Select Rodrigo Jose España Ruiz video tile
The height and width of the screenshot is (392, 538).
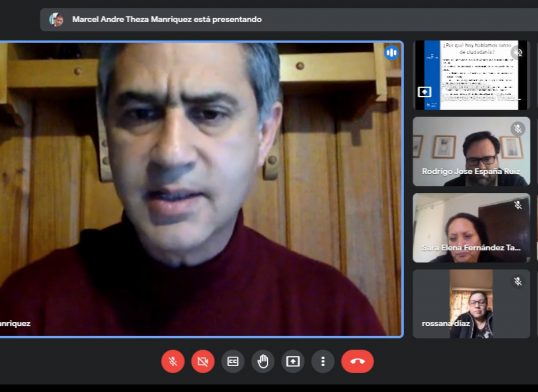coord(471,151)
